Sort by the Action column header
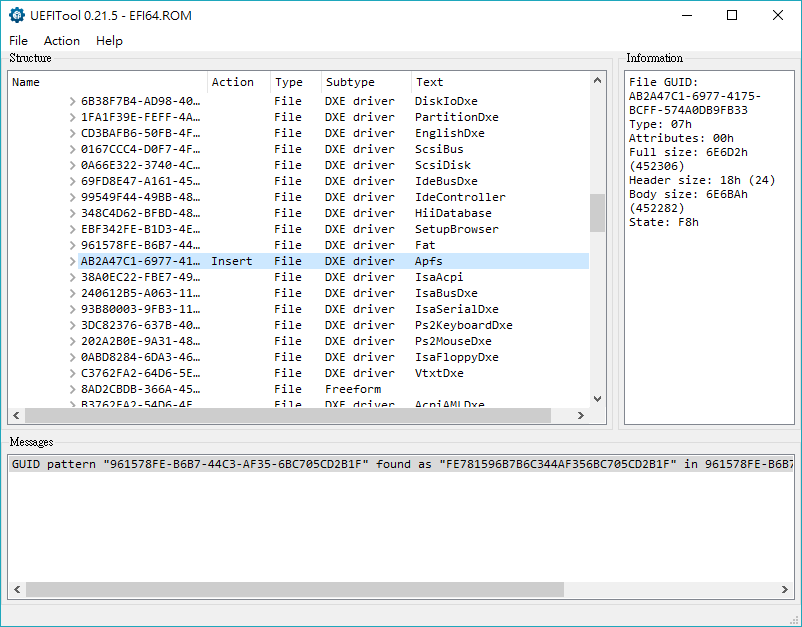The image size is (802, 627). tap(239, 82)
